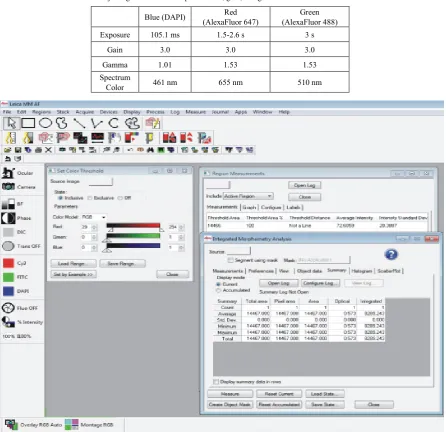The width and height of the screenshot is (446, 432).
Task: Activate the green FITC channel
Action: 8,277
